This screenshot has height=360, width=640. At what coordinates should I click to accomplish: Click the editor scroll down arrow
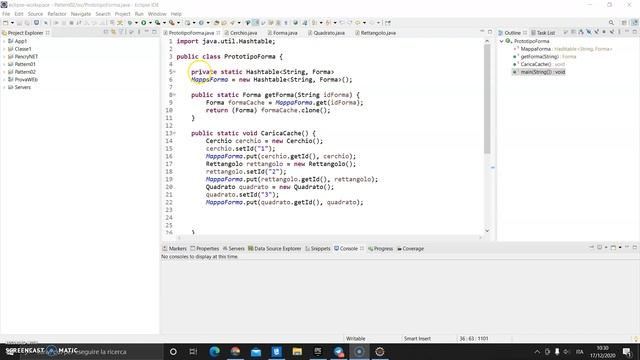(x=487, y=231)
